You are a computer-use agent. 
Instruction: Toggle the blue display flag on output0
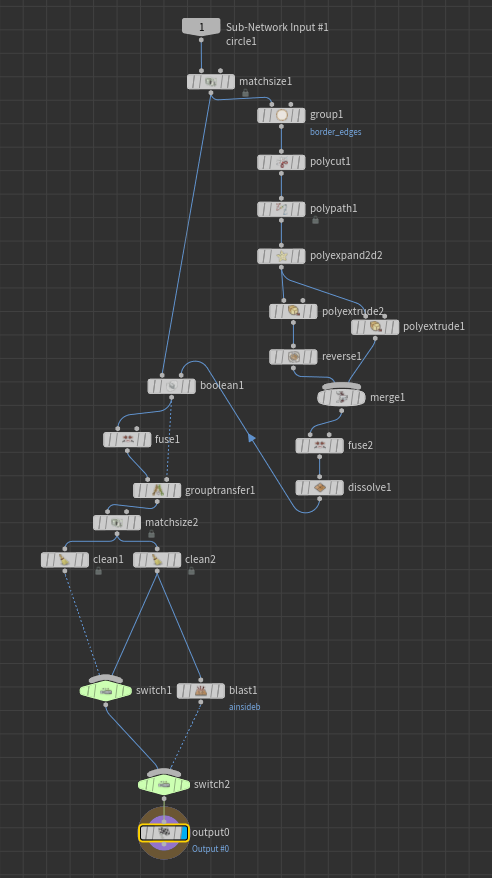tap(184, 833)
